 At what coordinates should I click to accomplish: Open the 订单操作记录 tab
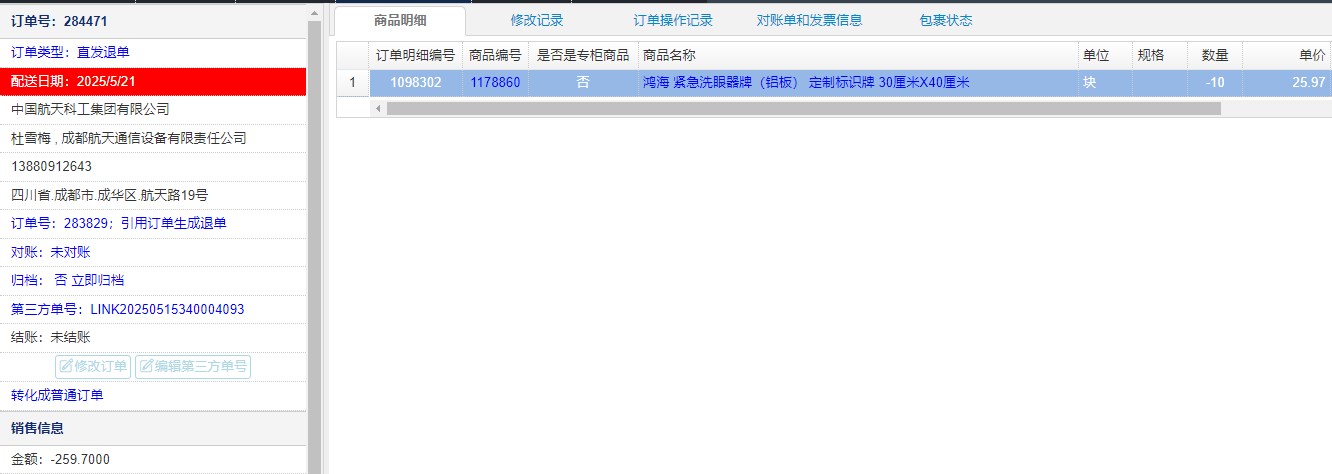click(673, 20)
